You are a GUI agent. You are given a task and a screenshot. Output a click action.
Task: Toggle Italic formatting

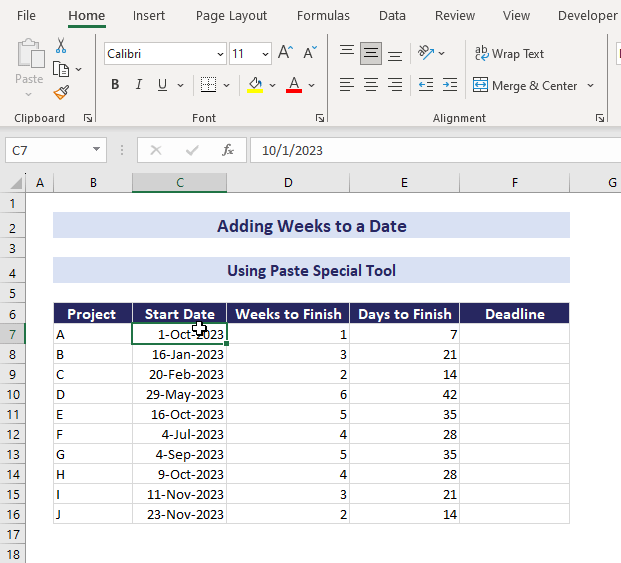(x=140, y=85)
